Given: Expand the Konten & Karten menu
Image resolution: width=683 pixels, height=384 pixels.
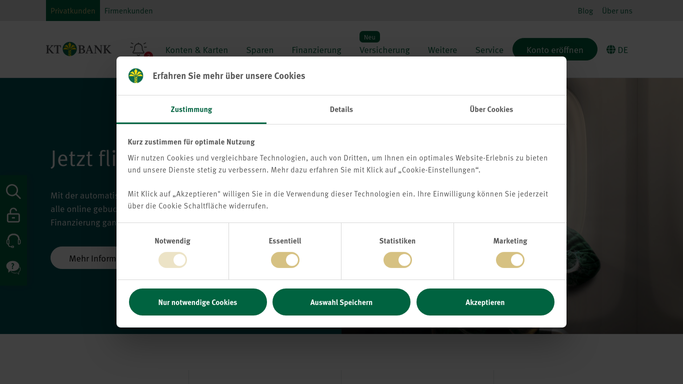Looking at the screenshot, I should (x=196, y=50).
